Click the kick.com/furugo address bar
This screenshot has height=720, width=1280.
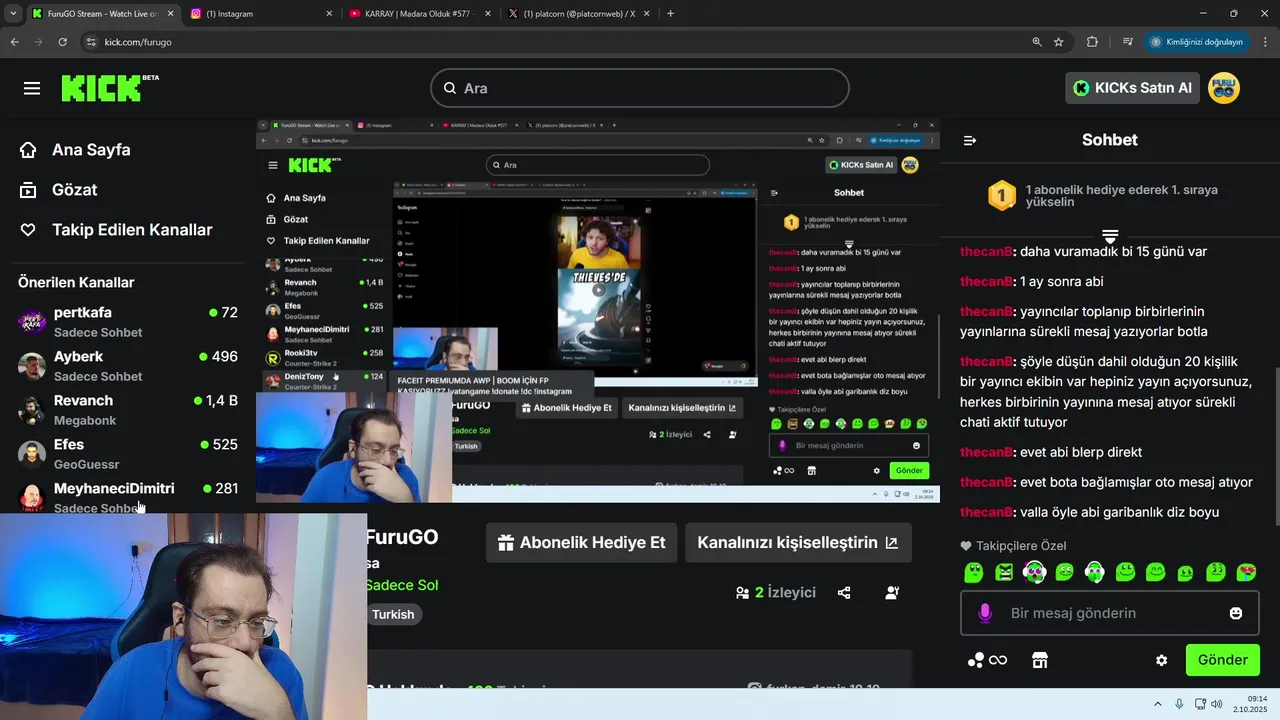(x=560, y=42)
